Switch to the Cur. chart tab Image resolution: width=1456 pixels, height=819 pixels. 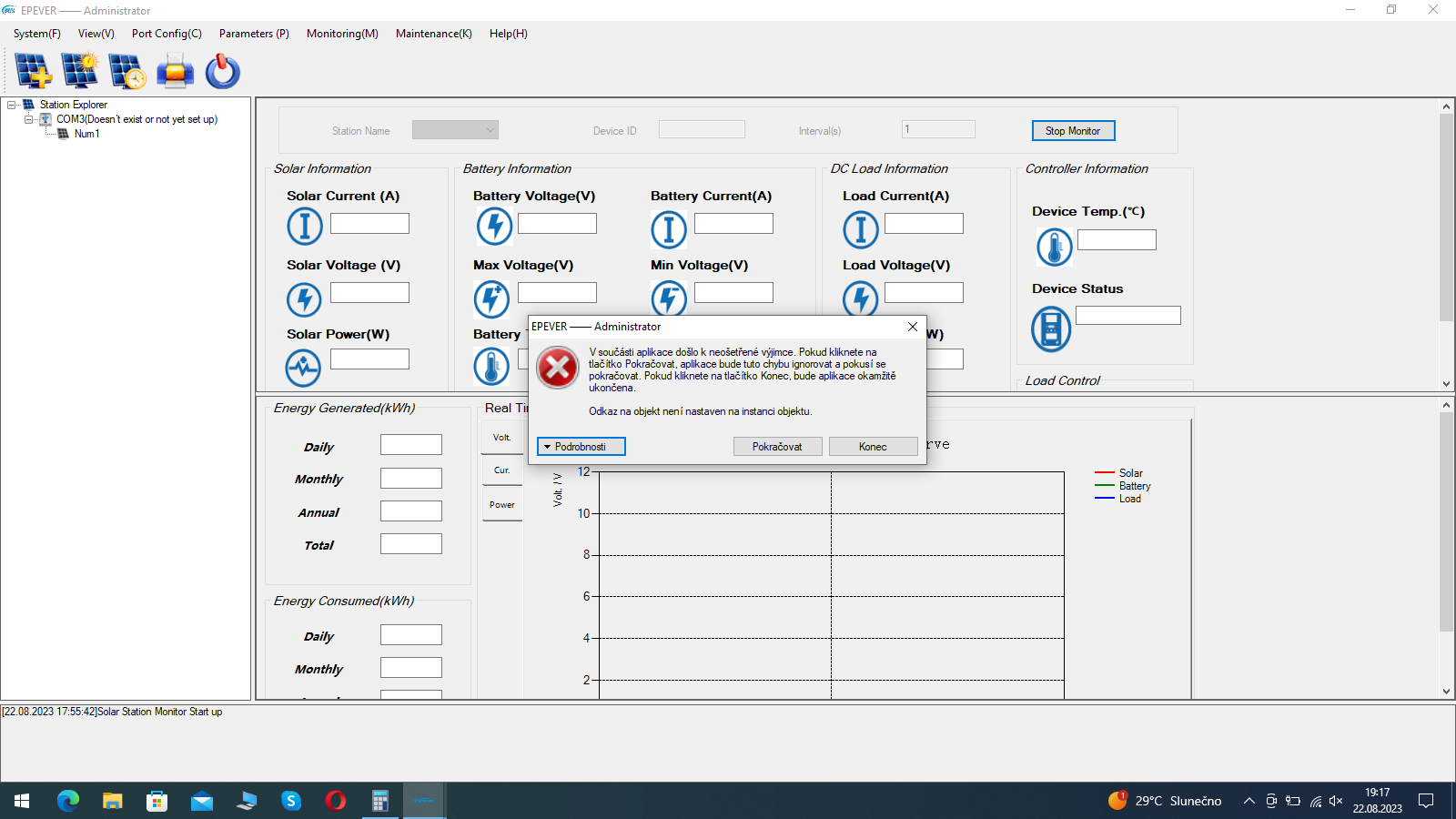pos(501,470)
